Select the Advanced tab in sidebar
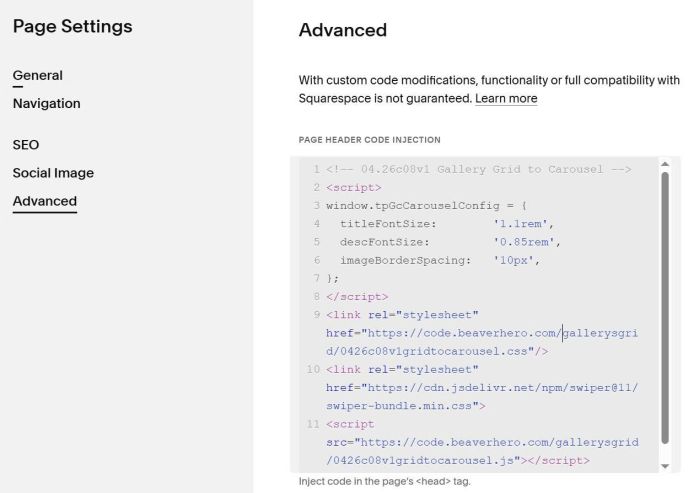 point(44,201)
